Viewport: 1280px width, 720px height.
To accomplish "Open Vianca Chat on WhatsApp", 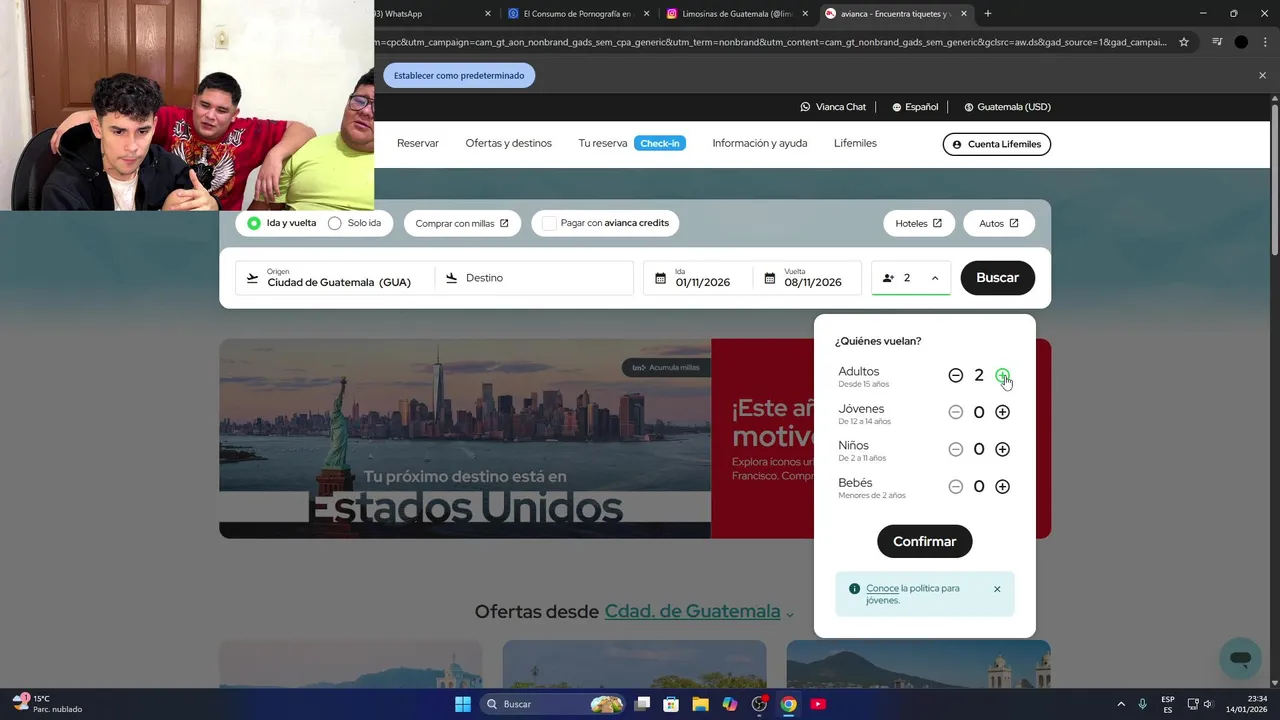I will point(833,107).
